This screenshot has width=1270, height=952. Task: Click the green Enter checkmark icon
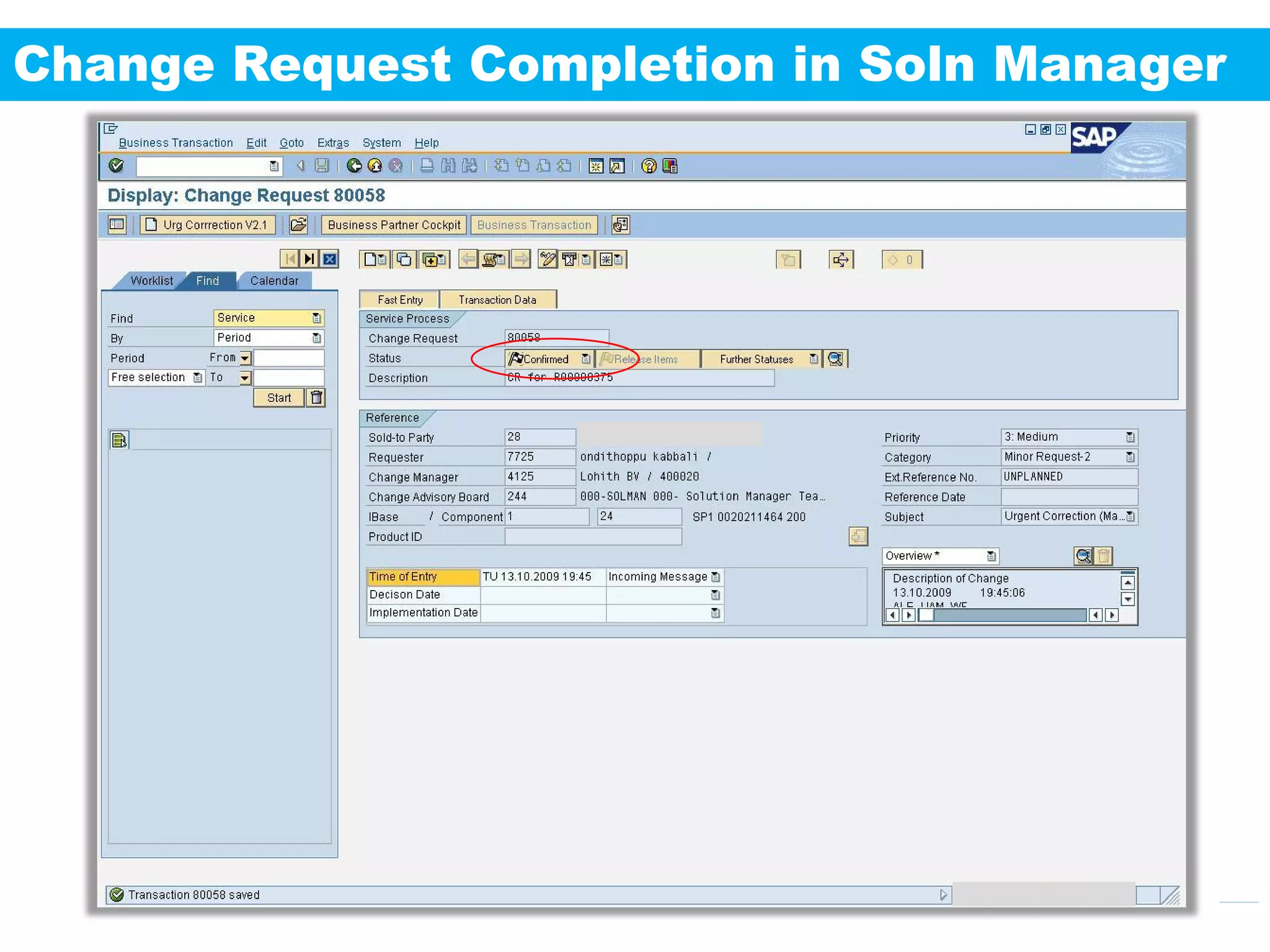pyautogui.click(x=116, y=165)
